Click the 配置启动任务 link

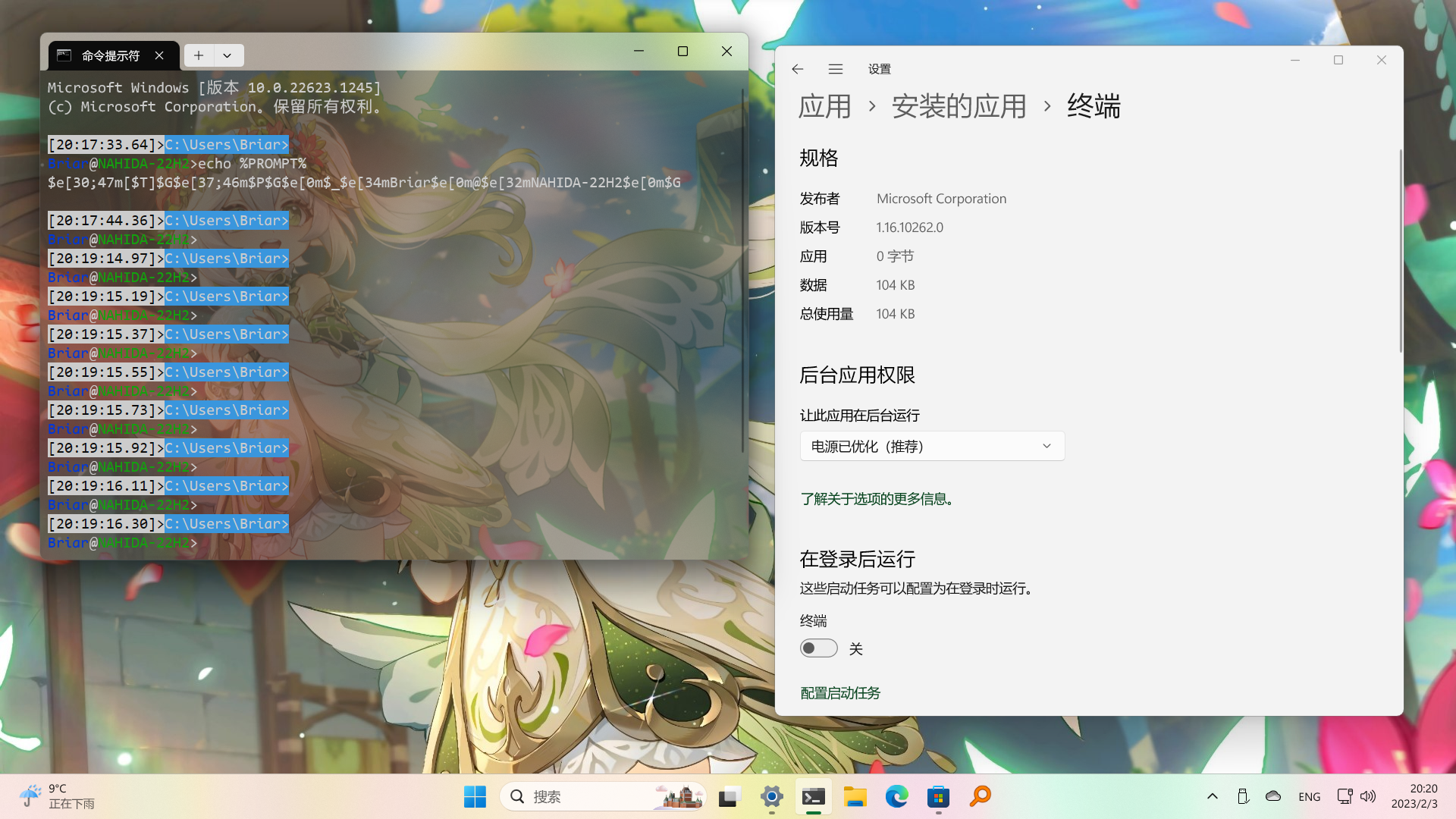pos(840,693)
